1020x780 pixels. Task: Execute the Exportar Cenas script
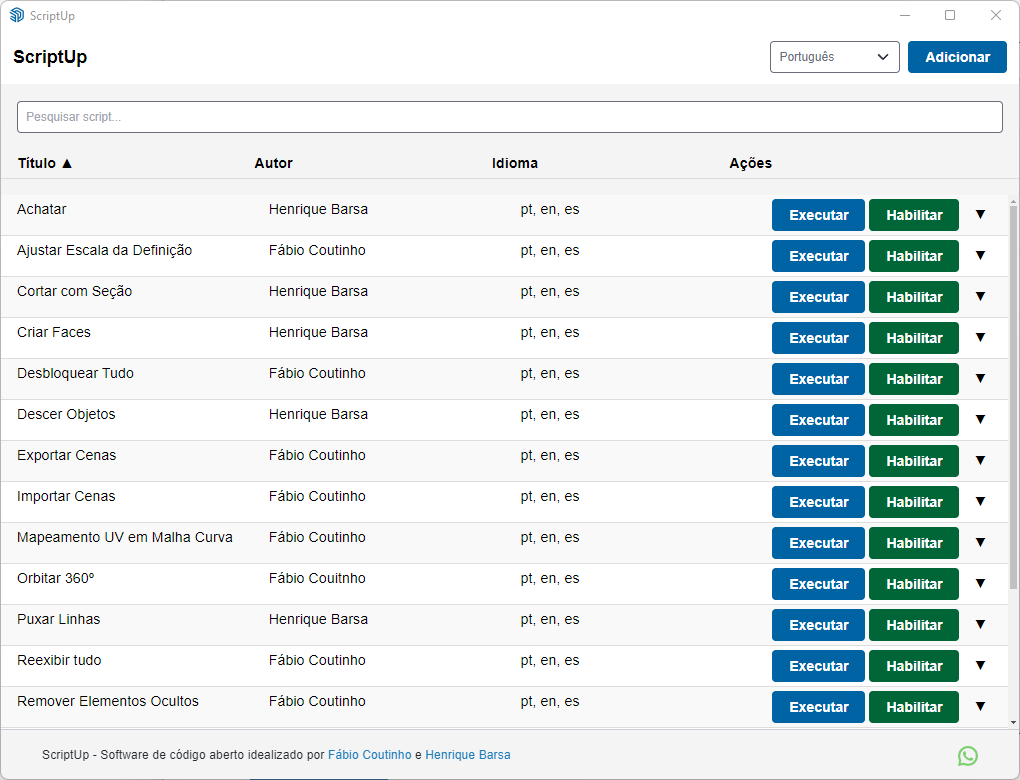click(818, 461)
